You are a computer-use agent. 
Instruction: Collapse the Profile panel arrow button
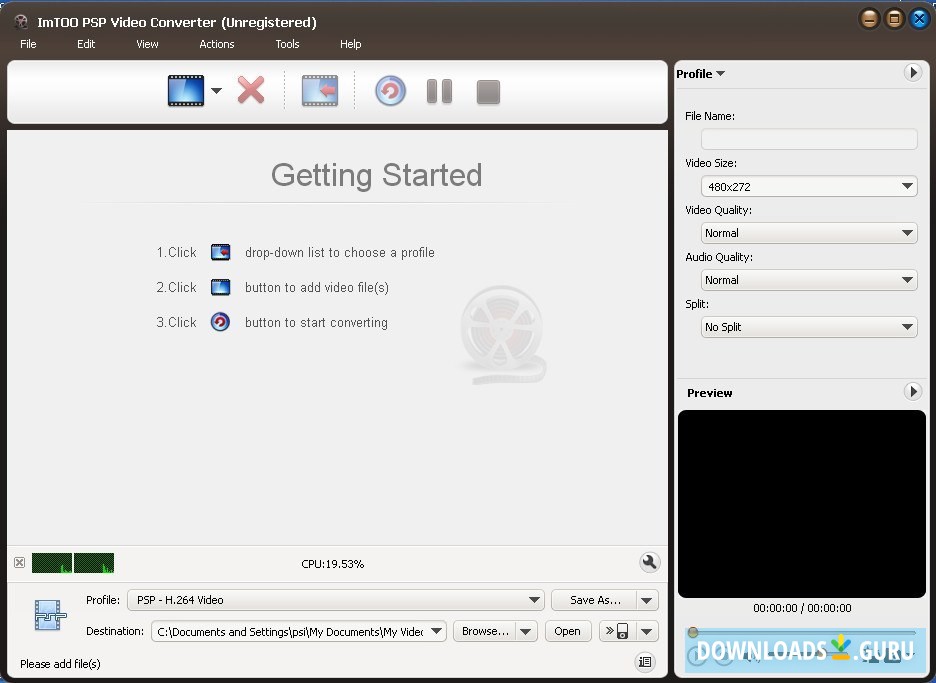tap(912, 73)
